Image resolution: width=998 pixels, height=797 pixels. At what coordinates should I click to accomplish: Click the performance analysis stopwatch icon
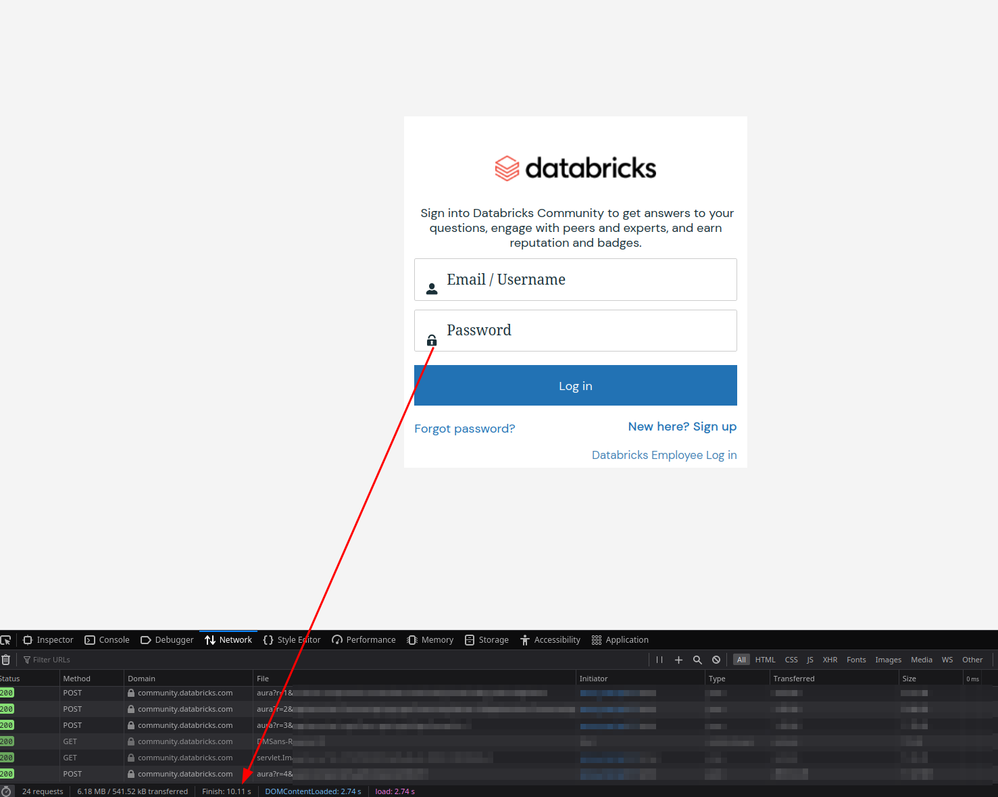pyautogui.click(x=6, y=791)
